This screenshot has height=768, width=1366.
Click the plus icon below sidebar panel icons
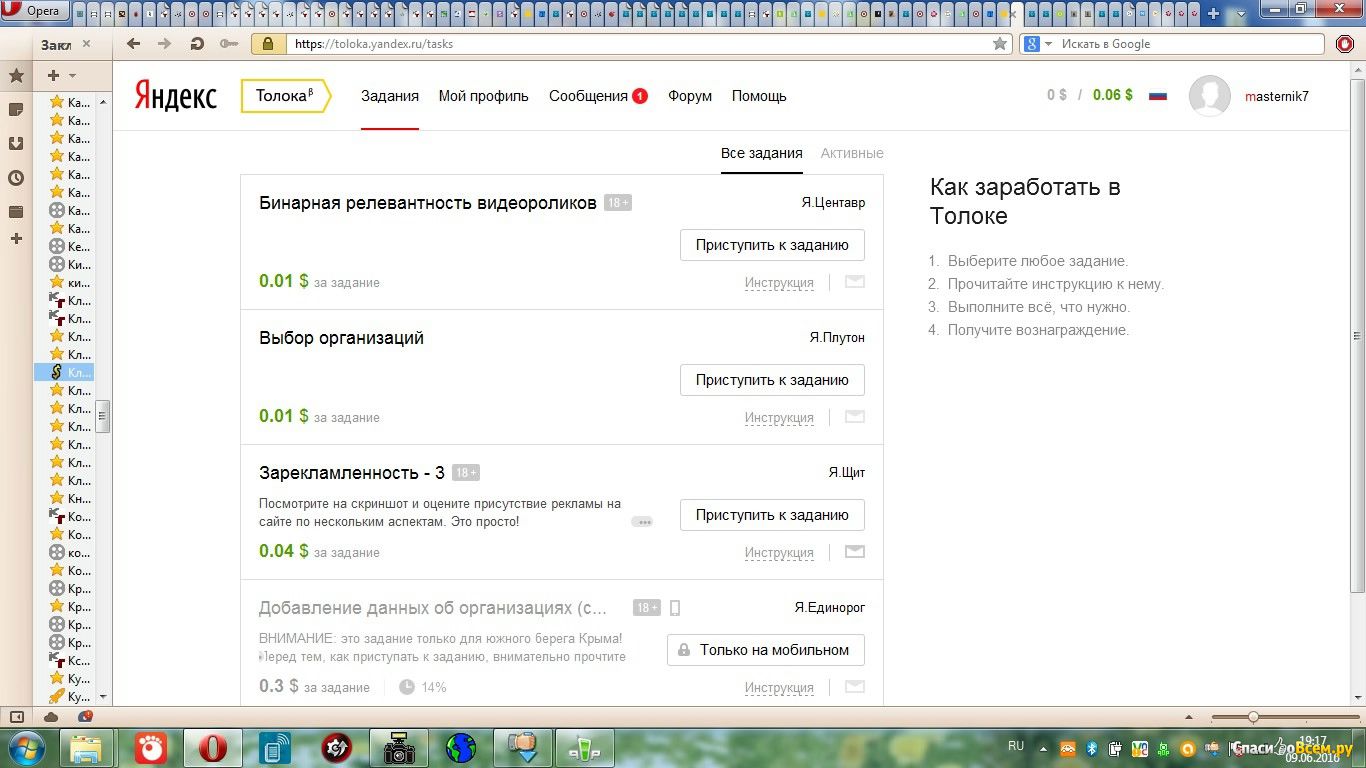click(16, 239)
